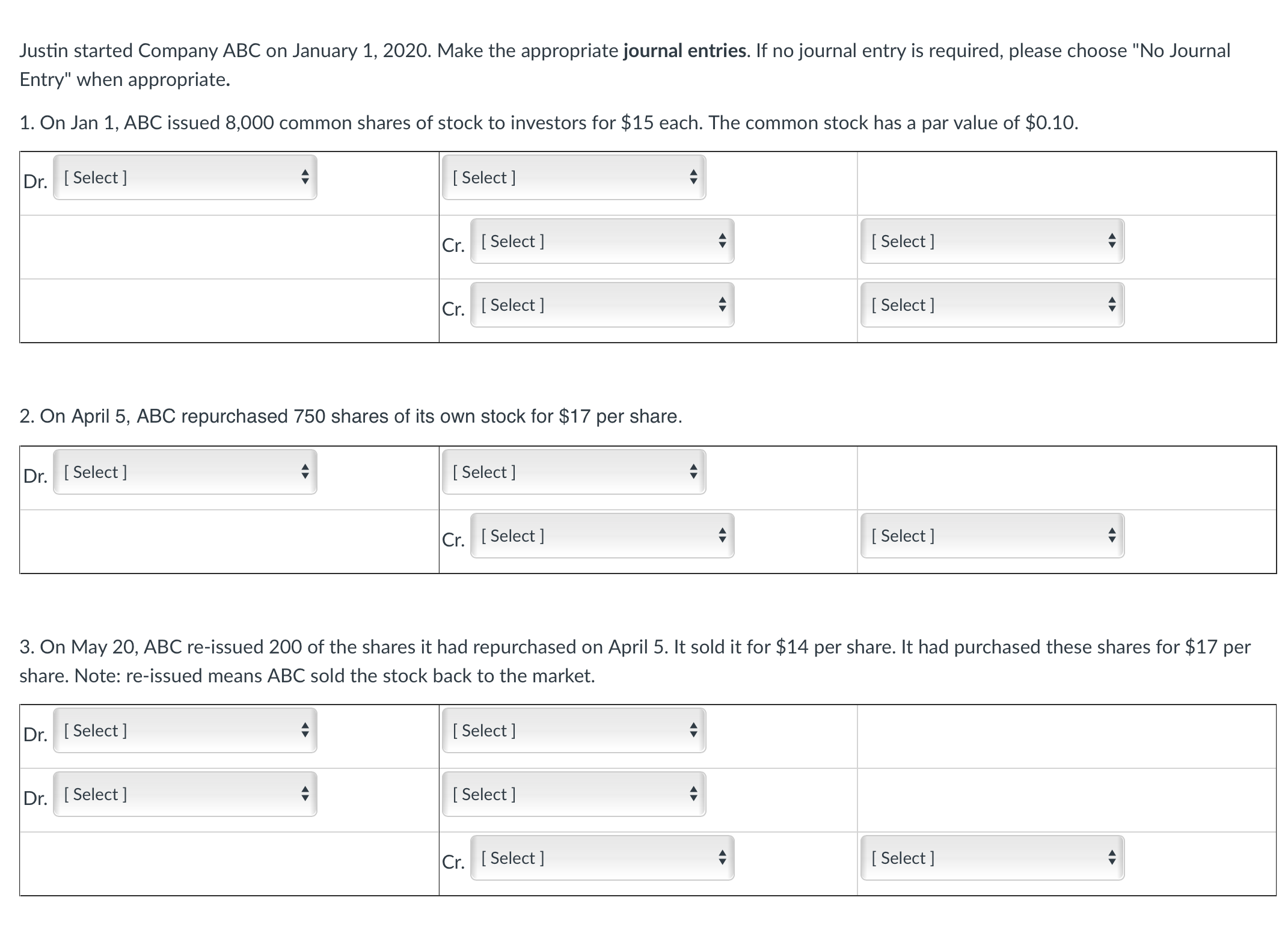The width and height of the screenshot is (1288, 933).
Task: Expand the second Cr account dropdown in question 1
Action: [601, 305]
